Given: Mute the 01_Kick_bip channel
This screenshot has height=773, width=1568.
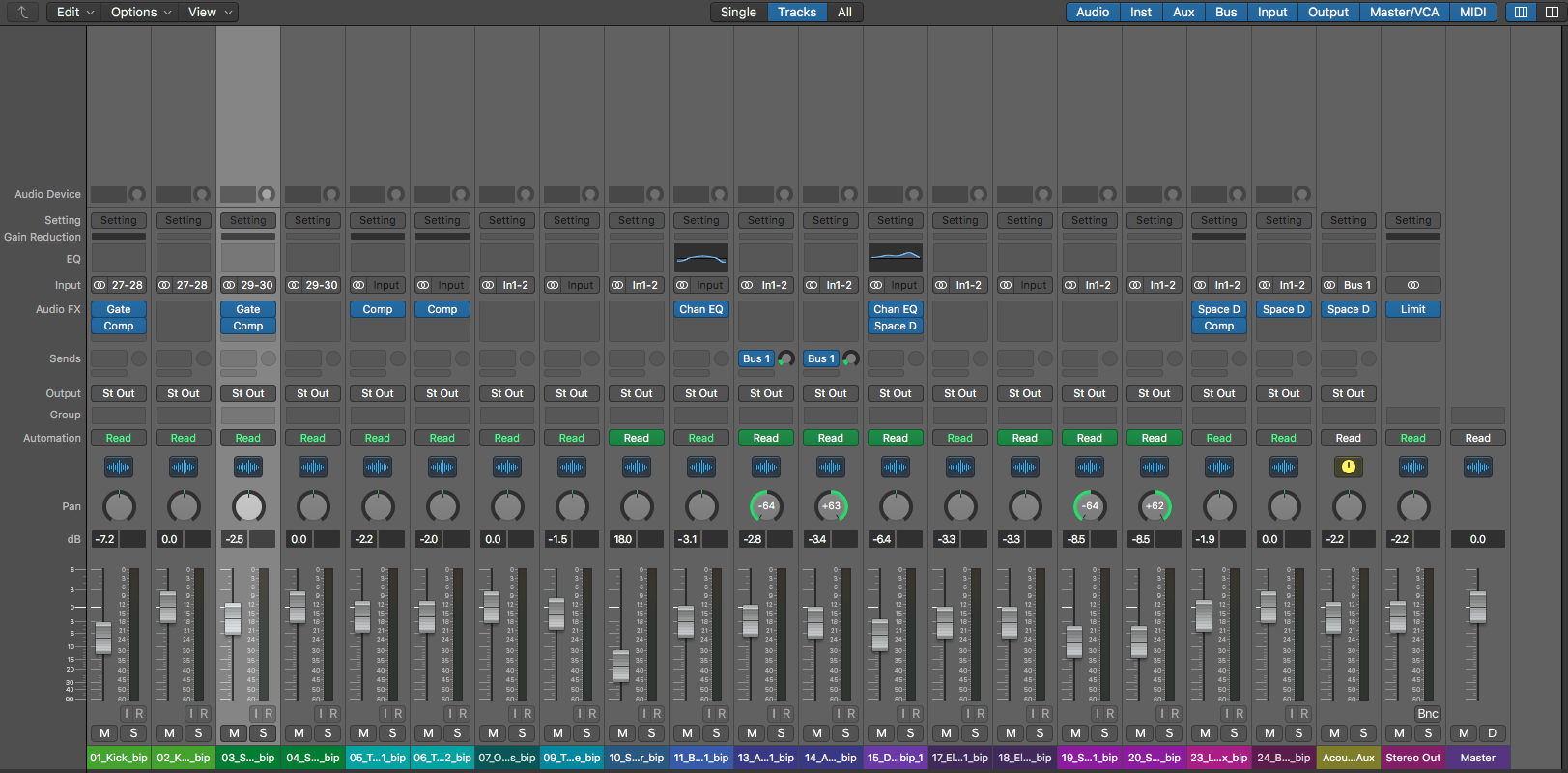Looking at the screenshot, I should pyautogui.click(x=104, y=733).
